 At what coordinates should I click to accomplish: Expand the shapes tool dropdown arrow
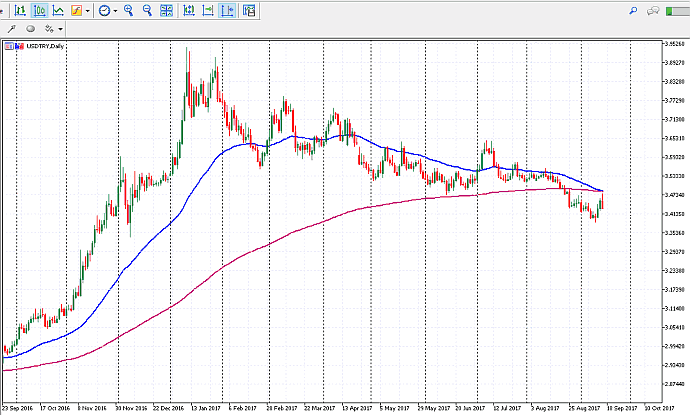click(59, 30)
